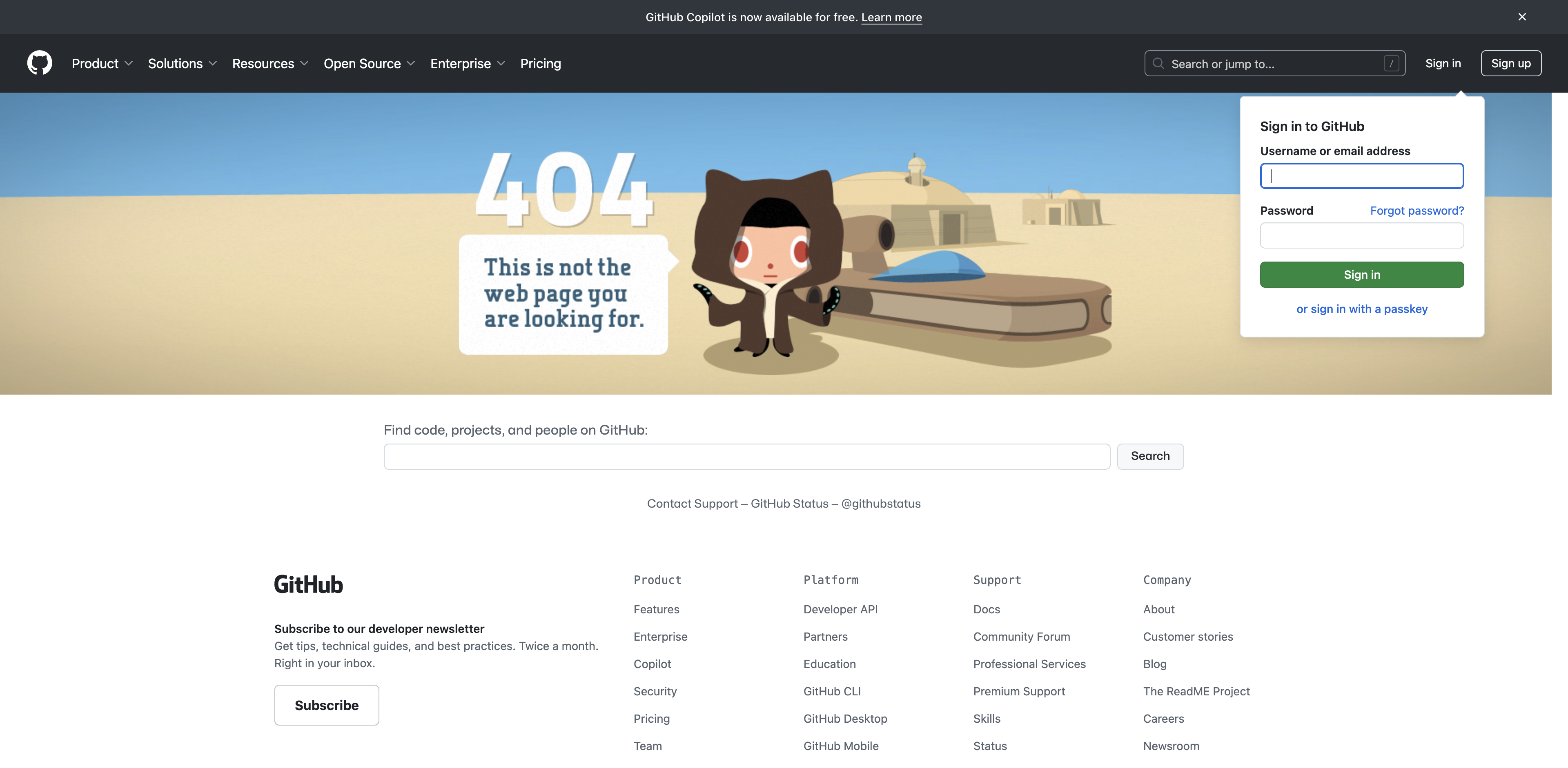Open About link in Company column
The image size is (1568, 768).
pyautogui.click(x=1159, y=609)
